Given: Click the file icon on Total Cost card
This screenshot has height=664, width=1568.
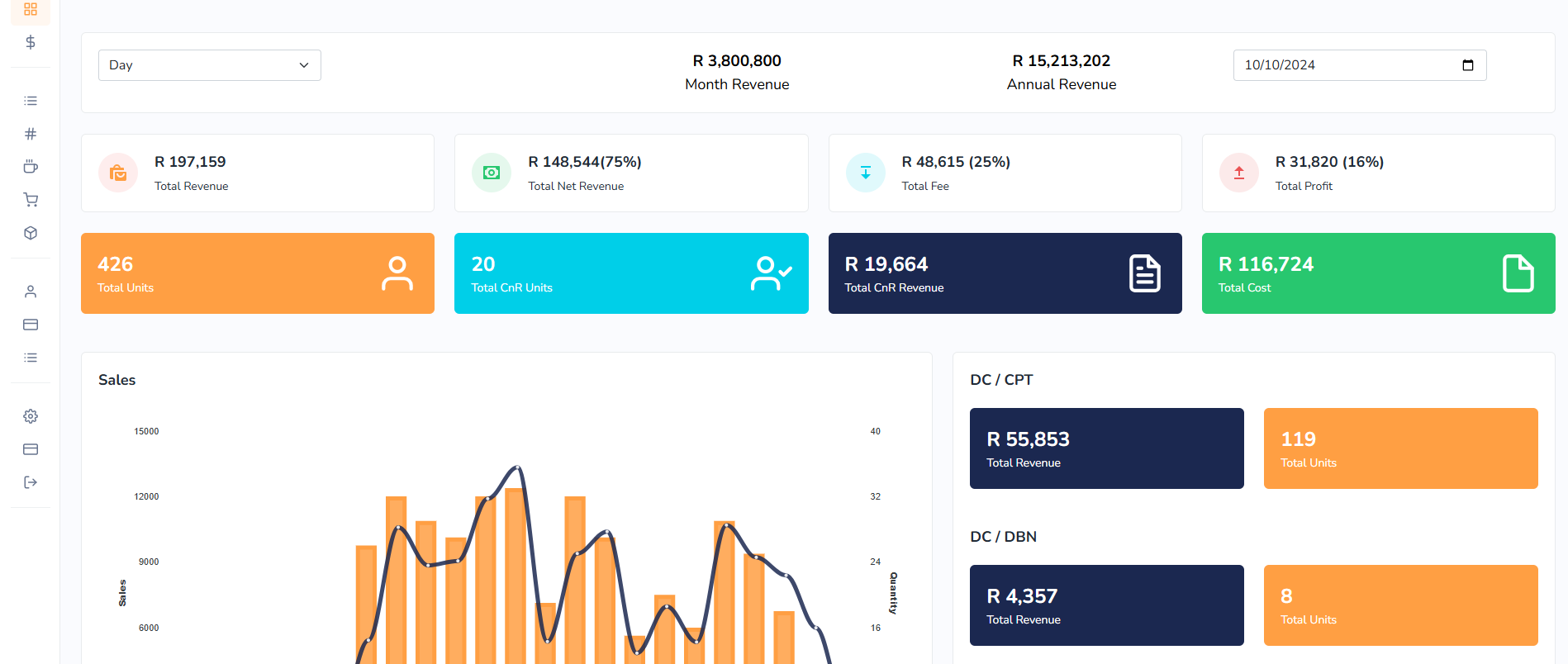Looking at the screenshot, I should (1518, 273).
